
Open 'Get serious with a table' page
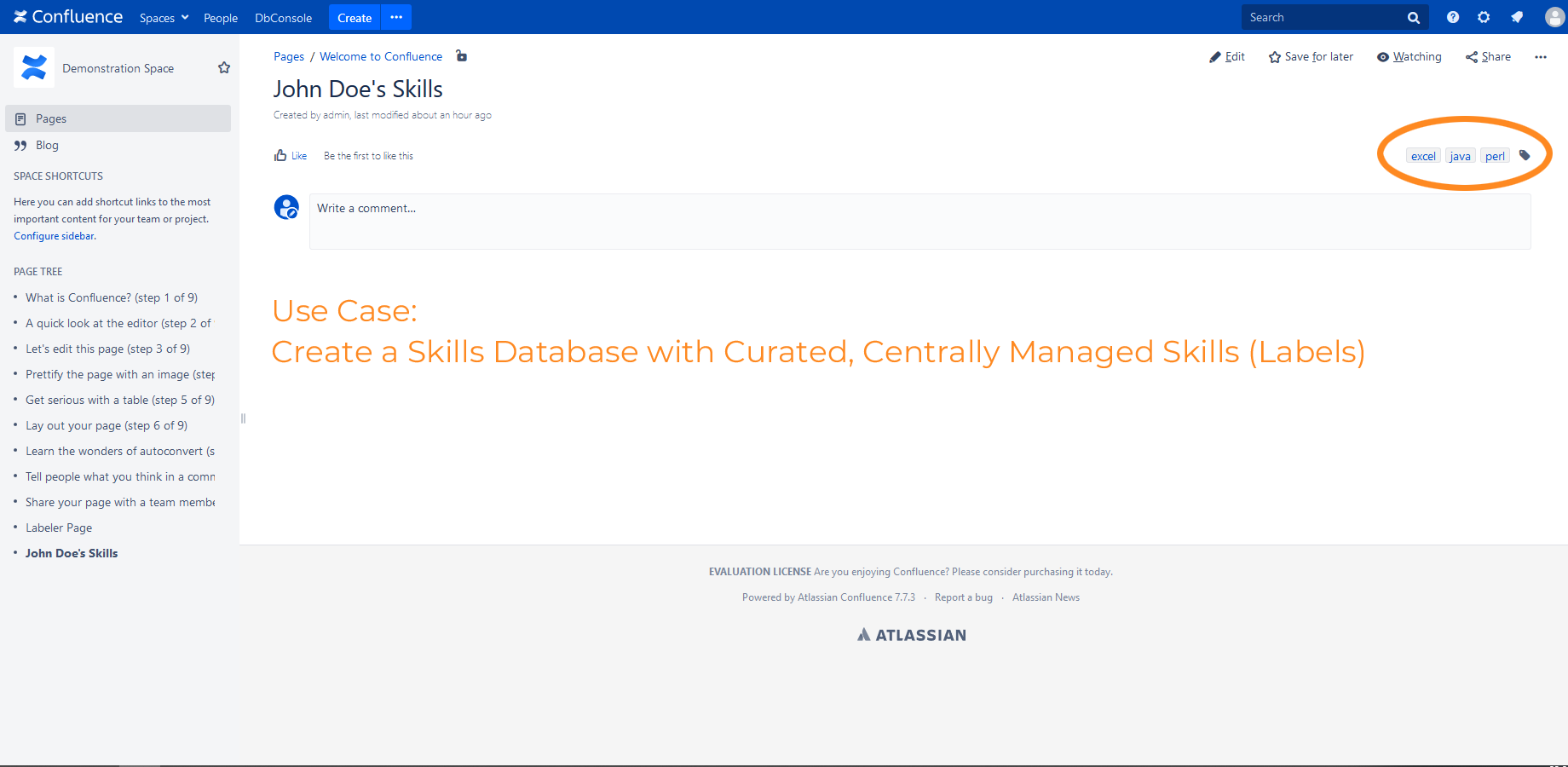[x=120, y=400]
